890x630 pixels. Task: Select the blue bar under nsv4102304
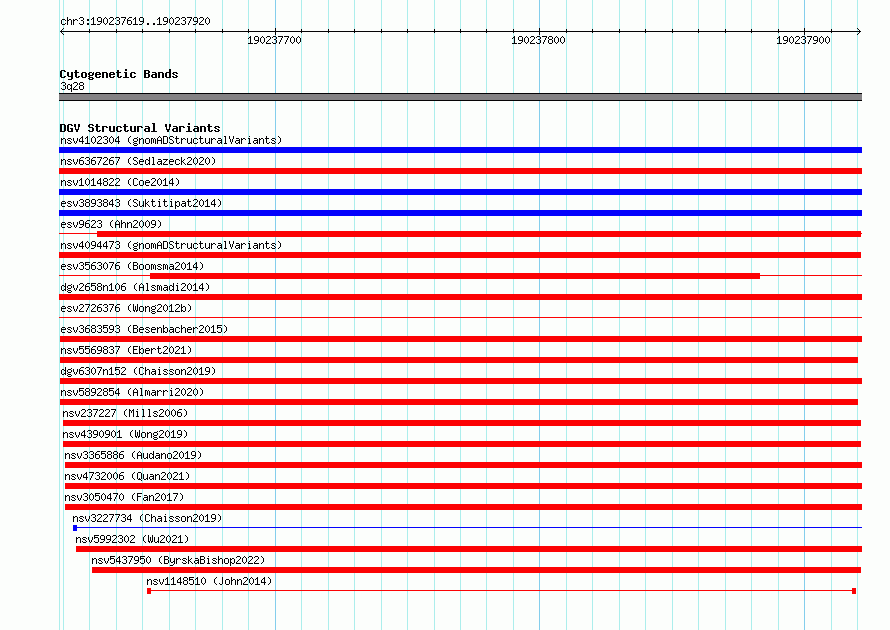pos(460,150)
